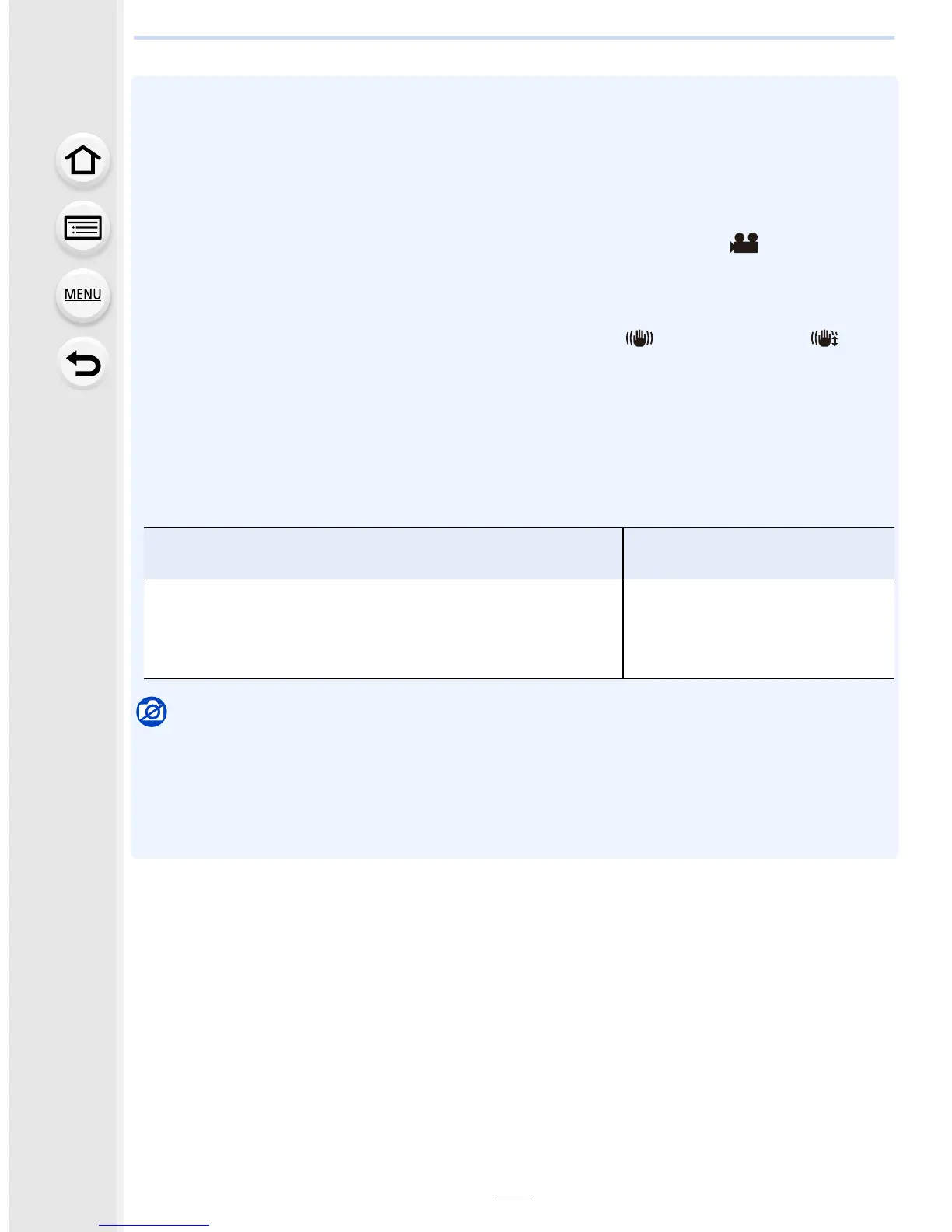The width and height of the screenshot is (952, 1232).
Task: Click the blank white area below the panel
Action: (514, 1011)
